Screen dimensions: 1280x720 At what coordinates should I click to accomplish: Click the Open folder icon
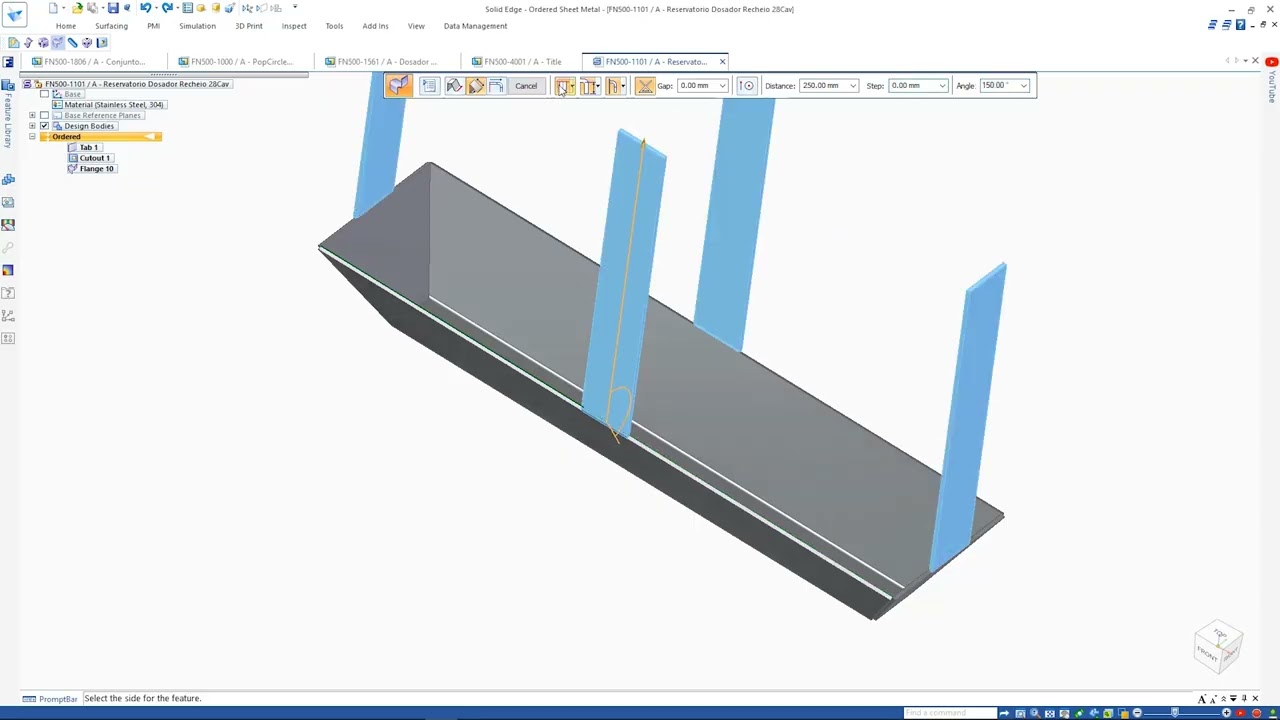[77, 8]
